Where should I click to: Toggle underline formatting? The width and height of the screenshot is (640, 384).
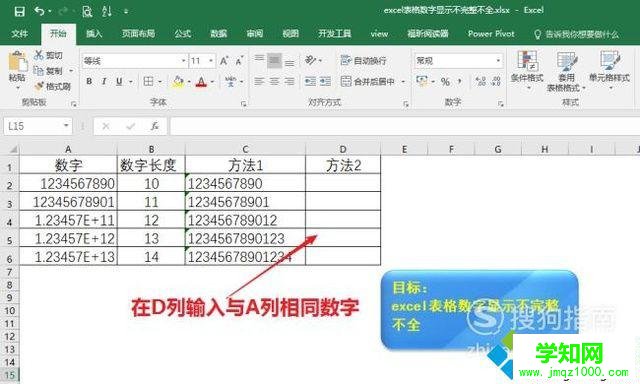coord(119,82)
